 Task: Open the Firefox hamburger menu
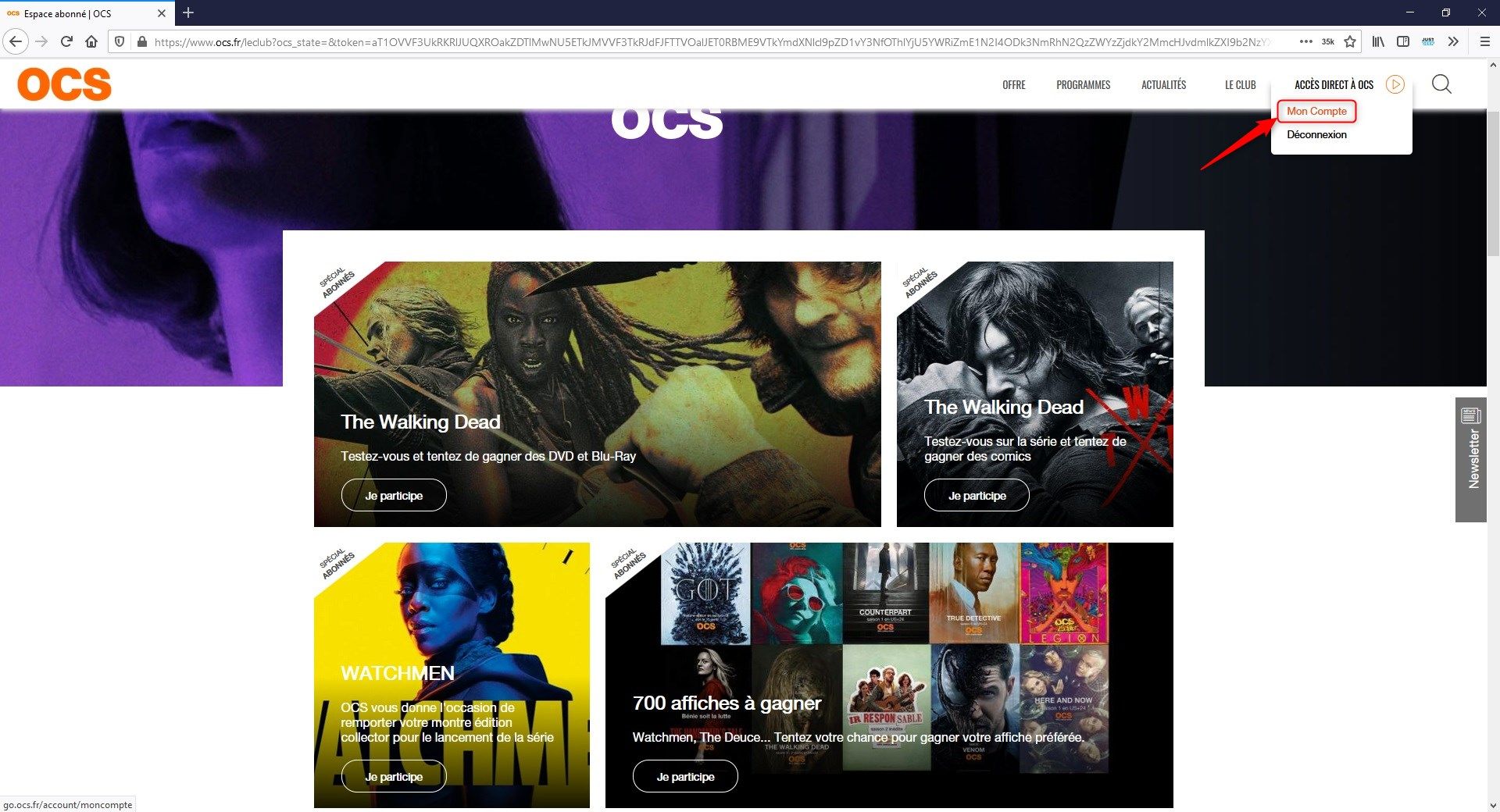(1484, 41)
